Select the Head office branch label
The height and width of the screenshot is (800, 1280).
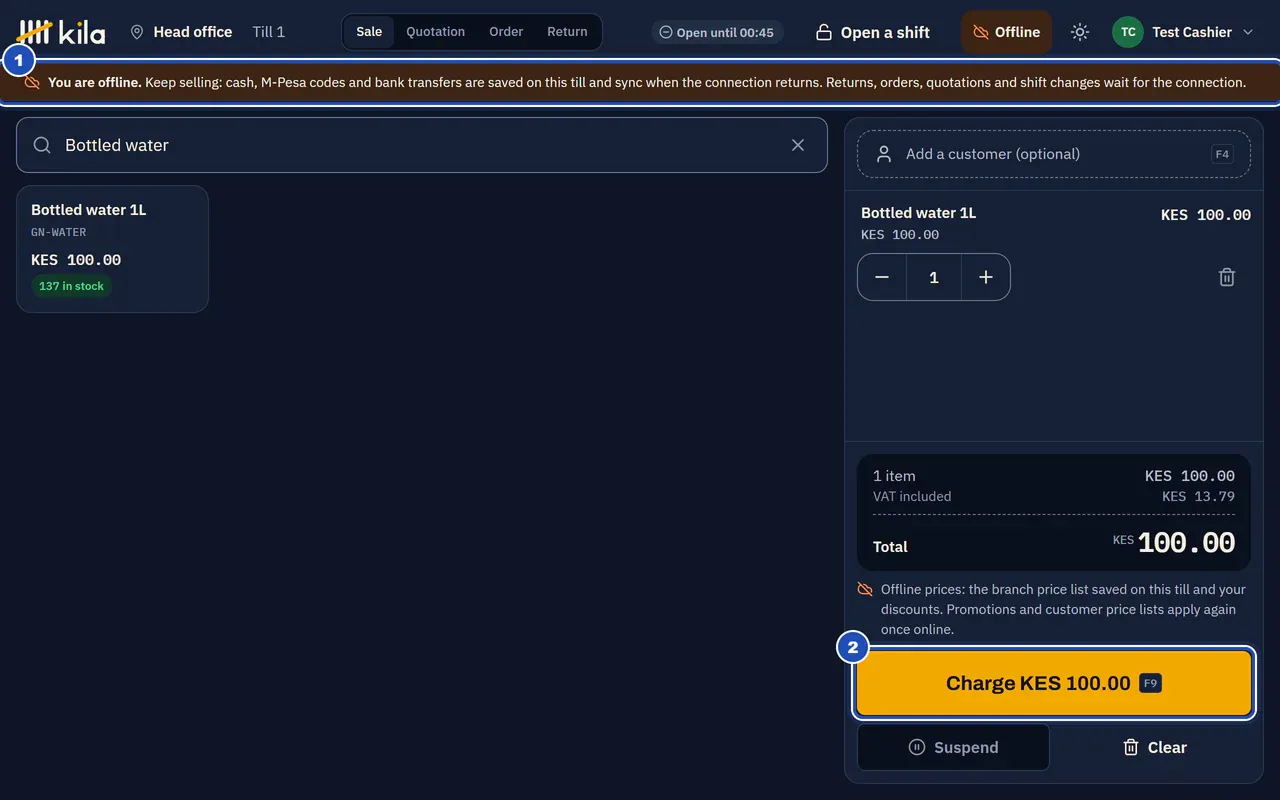tap(193, 32)
